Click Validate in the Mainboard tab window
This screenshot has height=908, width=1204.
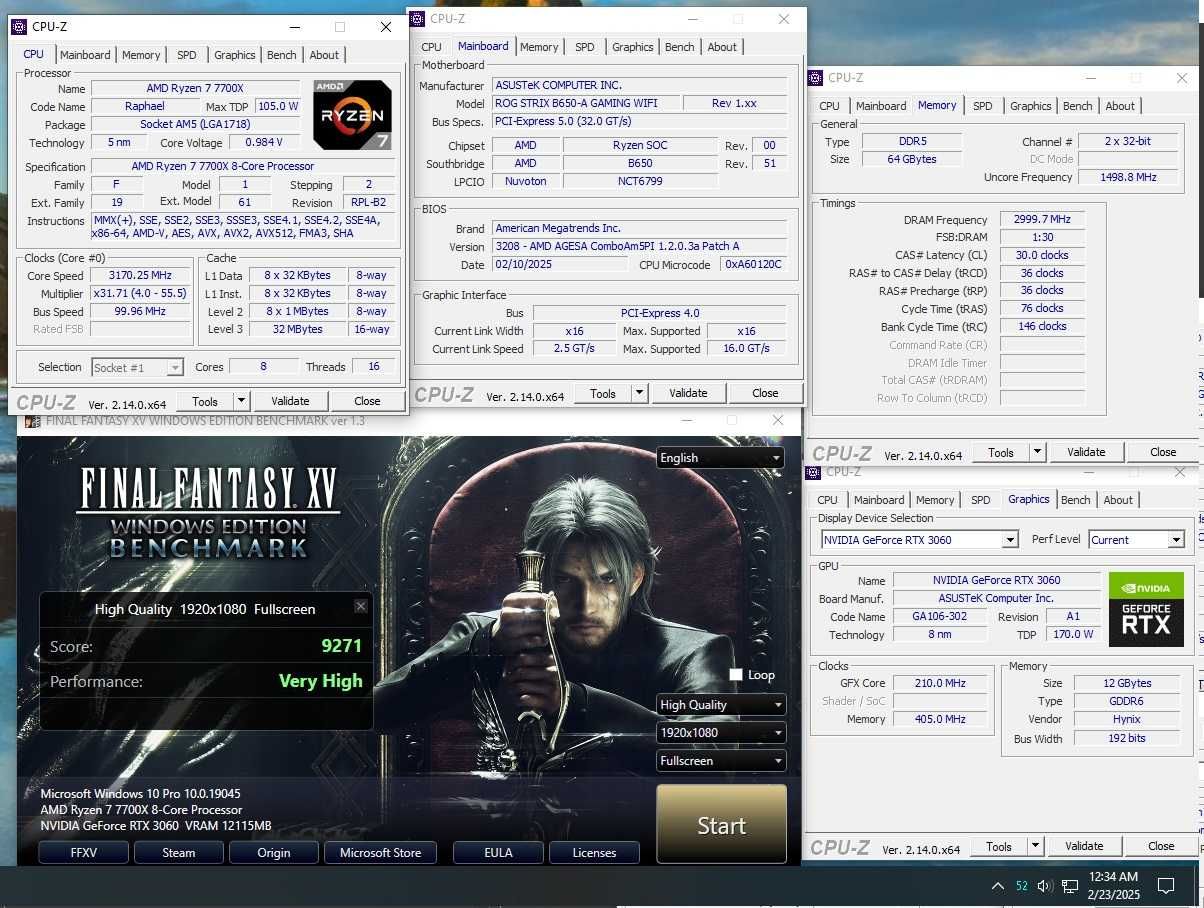pos(688,393)
